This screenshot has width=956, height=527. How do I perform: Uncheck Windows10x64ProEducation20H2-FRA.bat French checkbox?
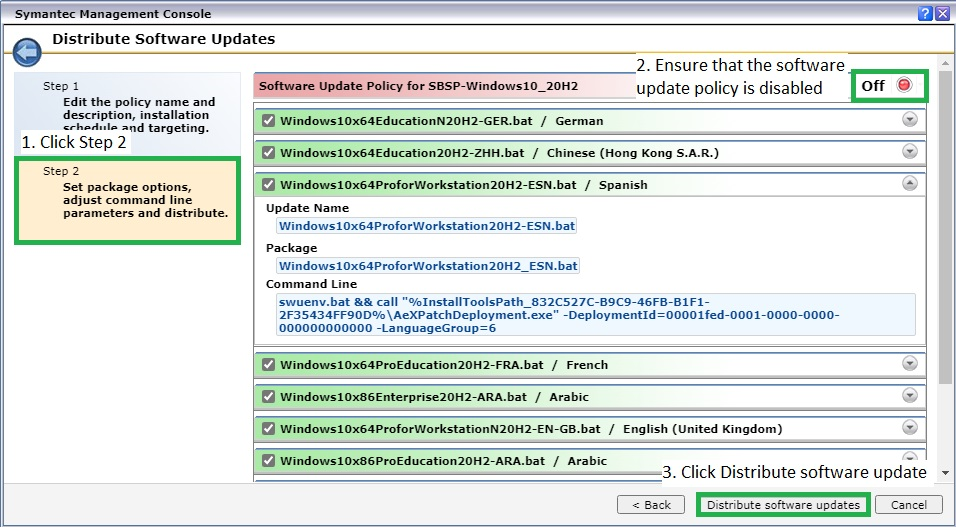[x=268, y=365]
